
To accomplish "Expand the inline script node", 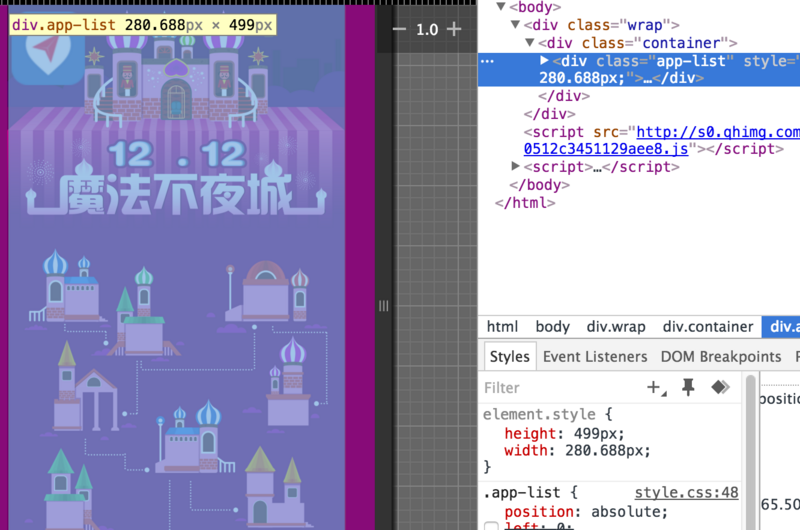I will point(515,166).
